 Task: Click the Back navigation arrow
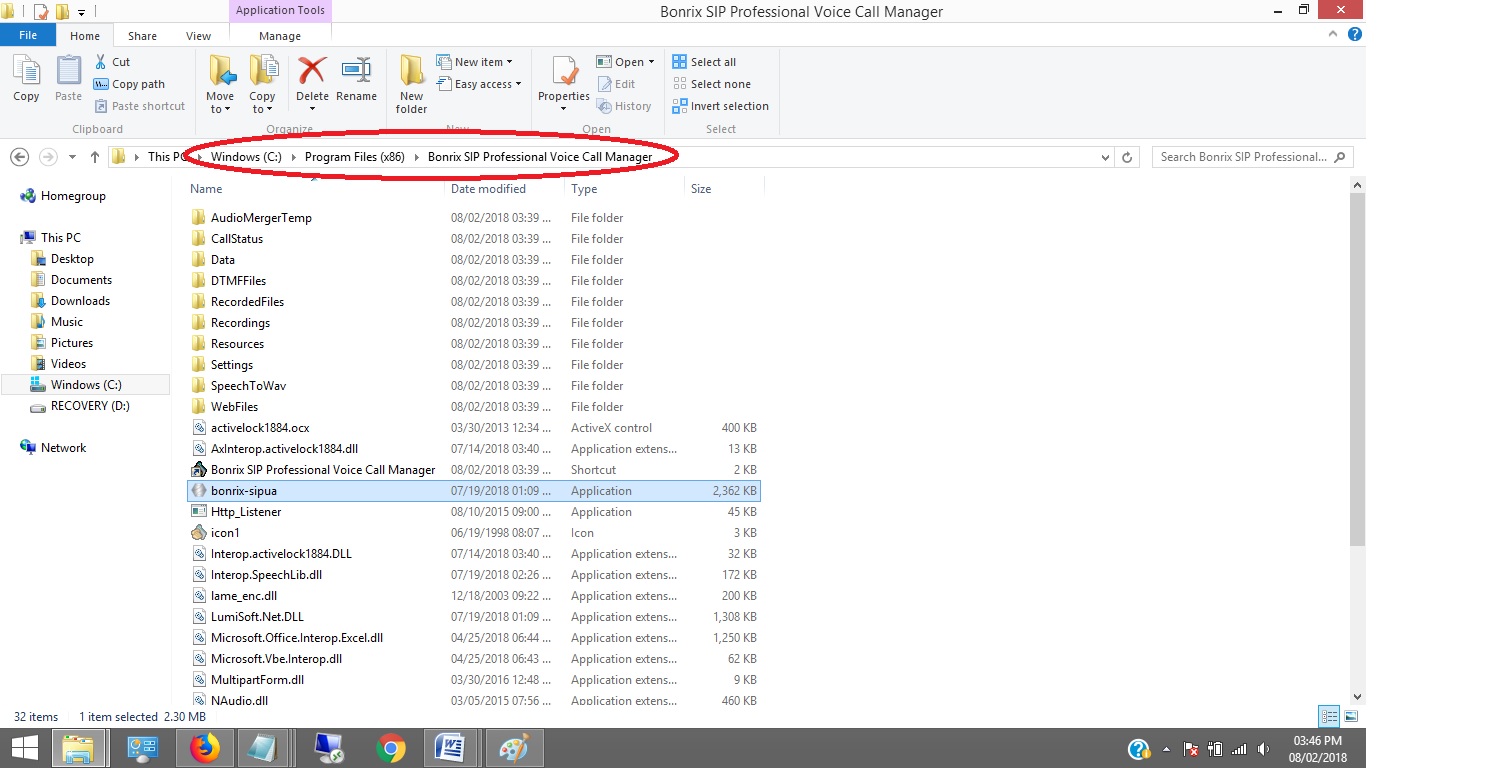pyautogui.click(x=18, y=157)
